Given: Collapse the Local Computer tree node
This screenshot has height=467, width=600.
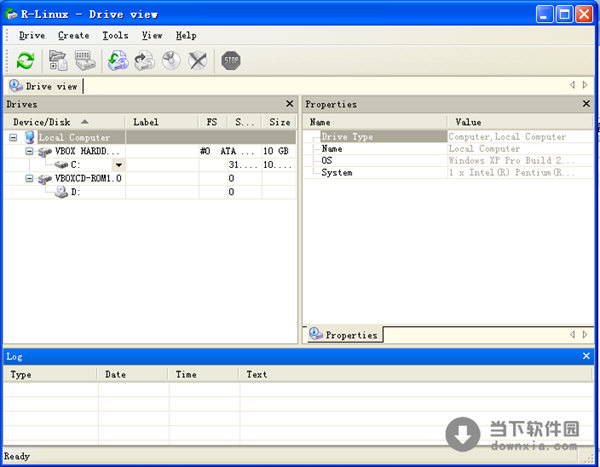Looking at the screenshot, I should [13, 137].
